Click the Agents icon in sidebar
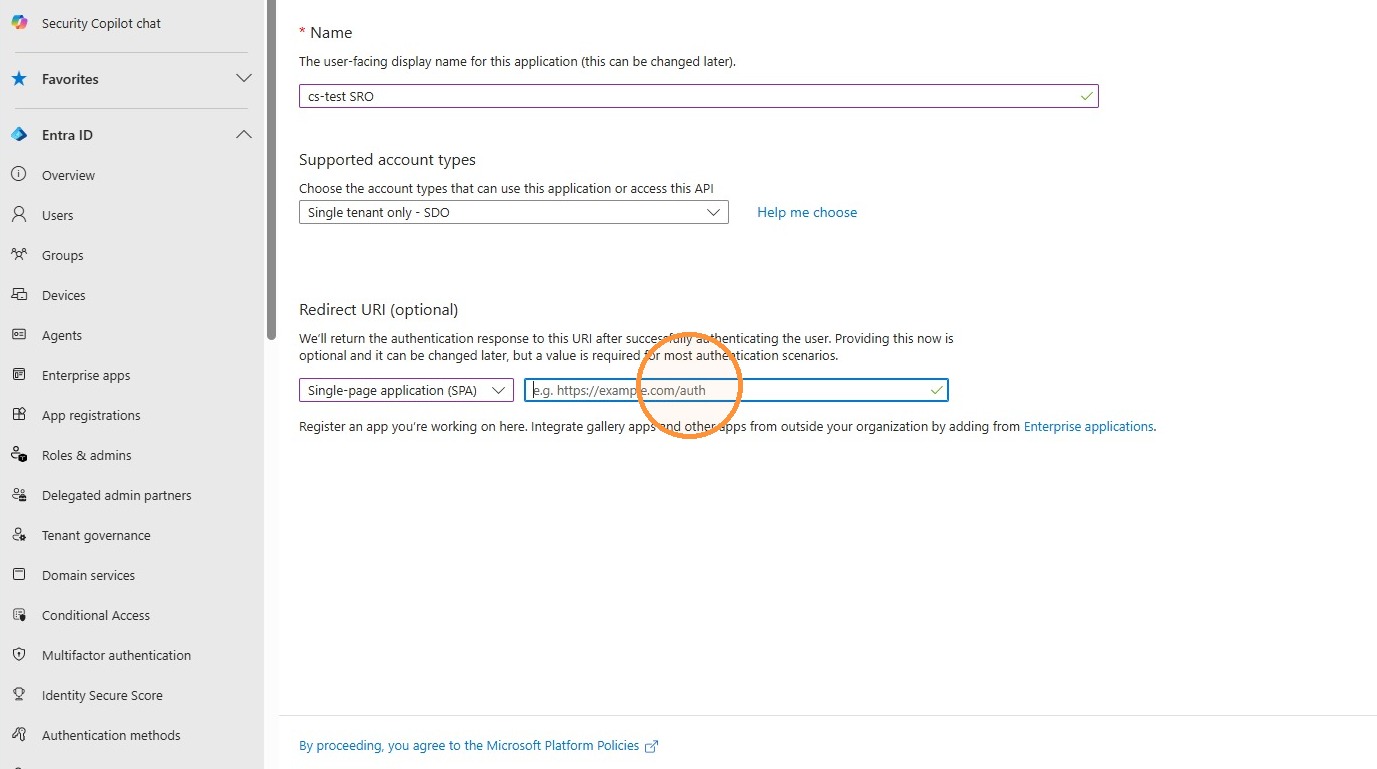Viewport: 1377px width, 769px height. coord(19,335)
